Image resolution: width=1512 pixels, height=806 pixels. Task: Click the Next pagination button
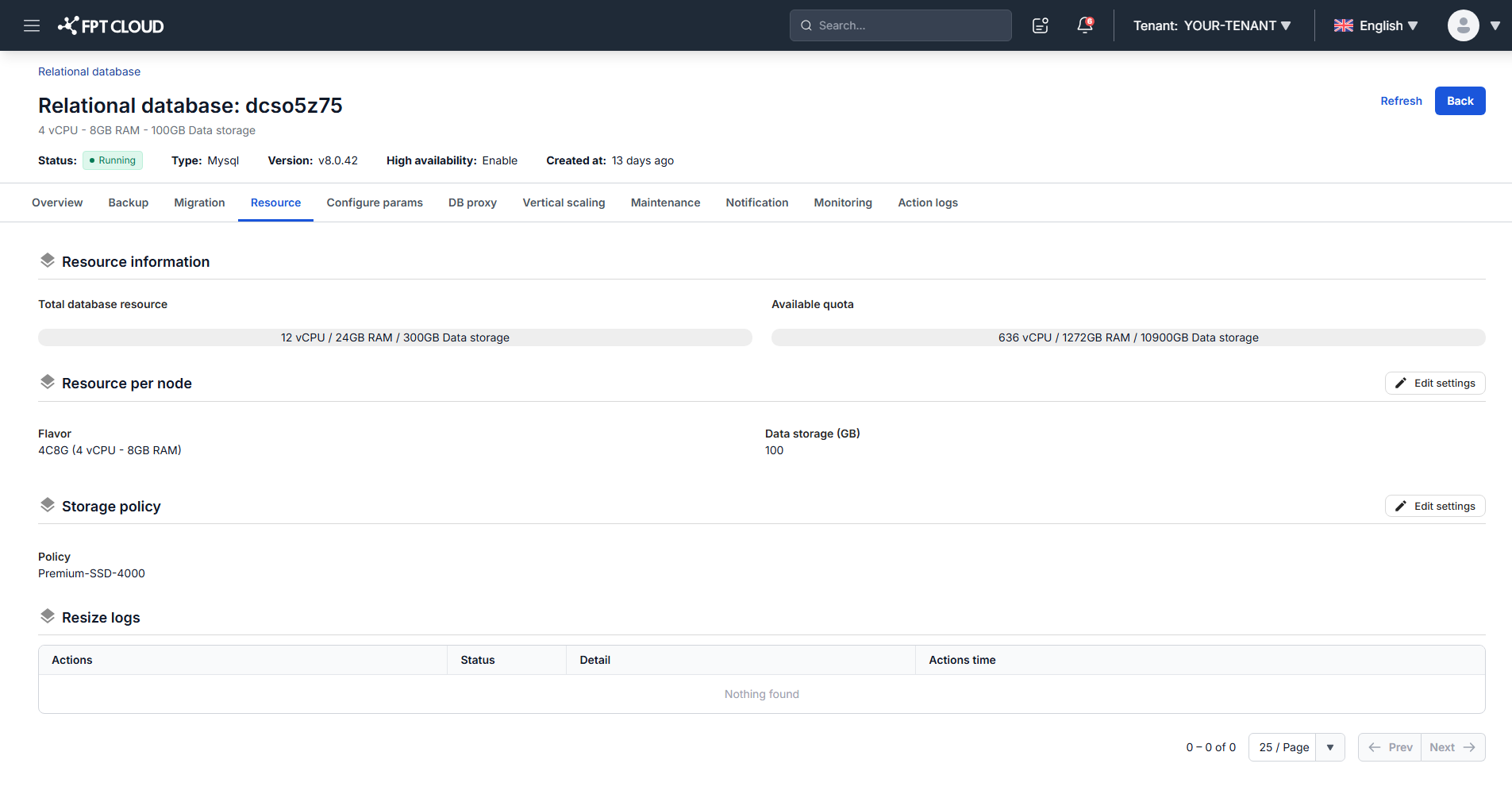point(1452,747)
